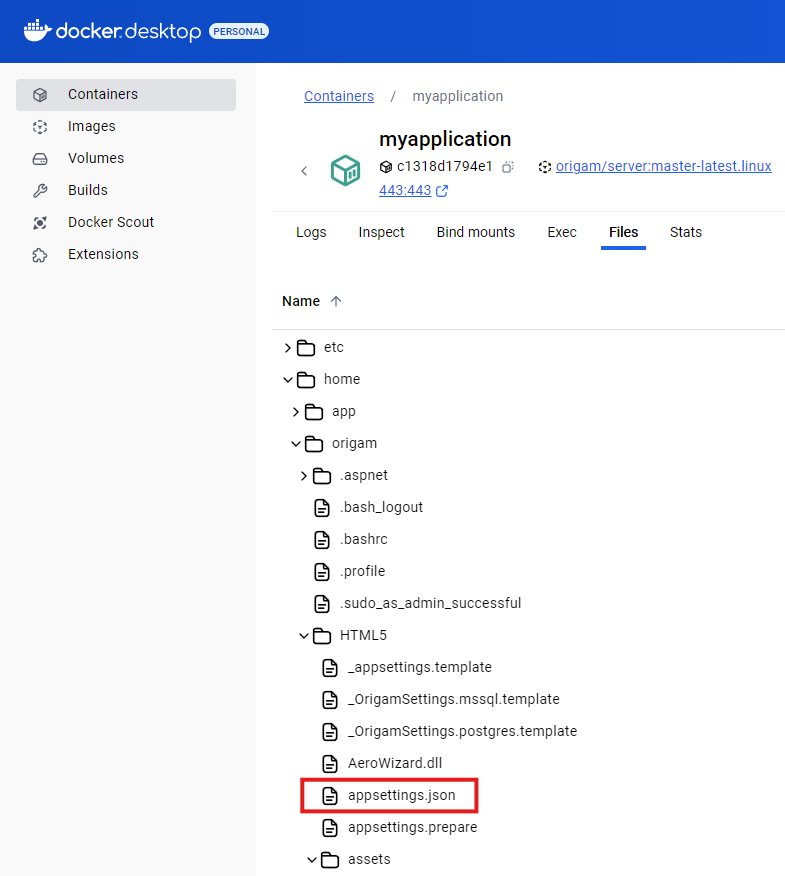Click the green myapplication container icon

(x=345, y=170)
